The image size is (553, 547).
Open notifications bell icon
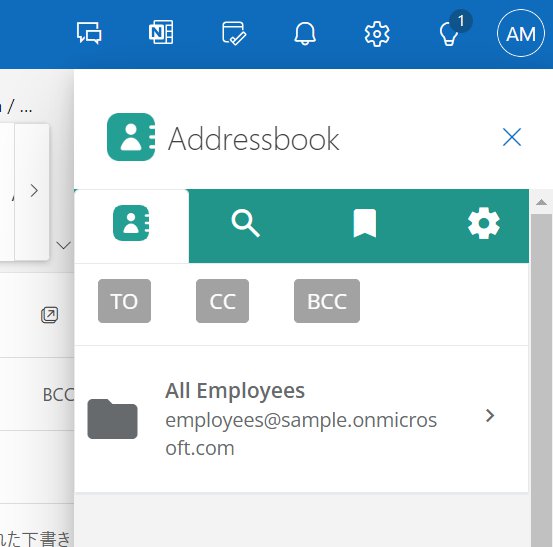305,34
